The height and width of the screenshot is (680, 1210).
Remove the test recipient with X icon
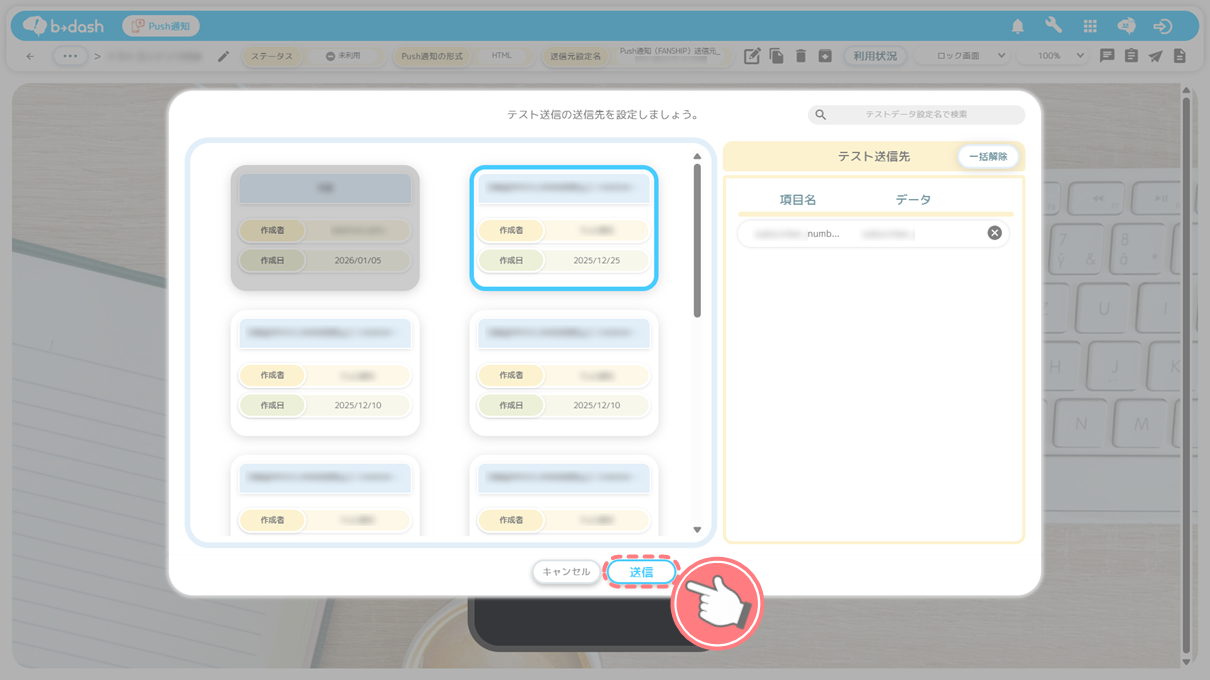[x=994, y=233]
